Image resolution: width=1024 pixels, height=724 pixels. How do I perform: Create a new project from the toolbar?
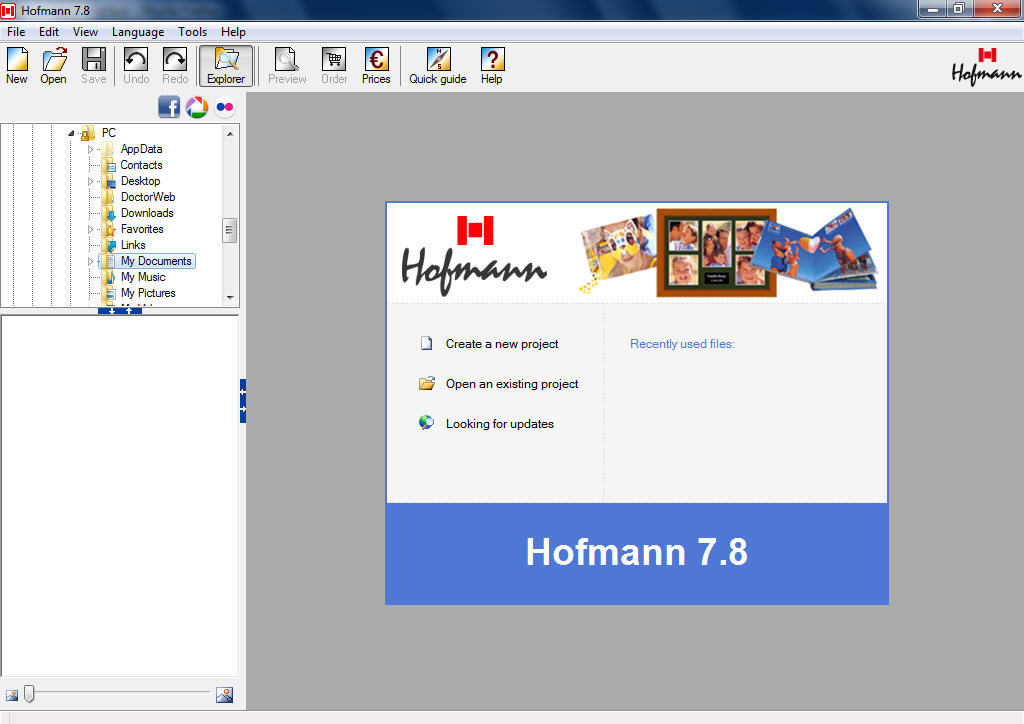16,65
